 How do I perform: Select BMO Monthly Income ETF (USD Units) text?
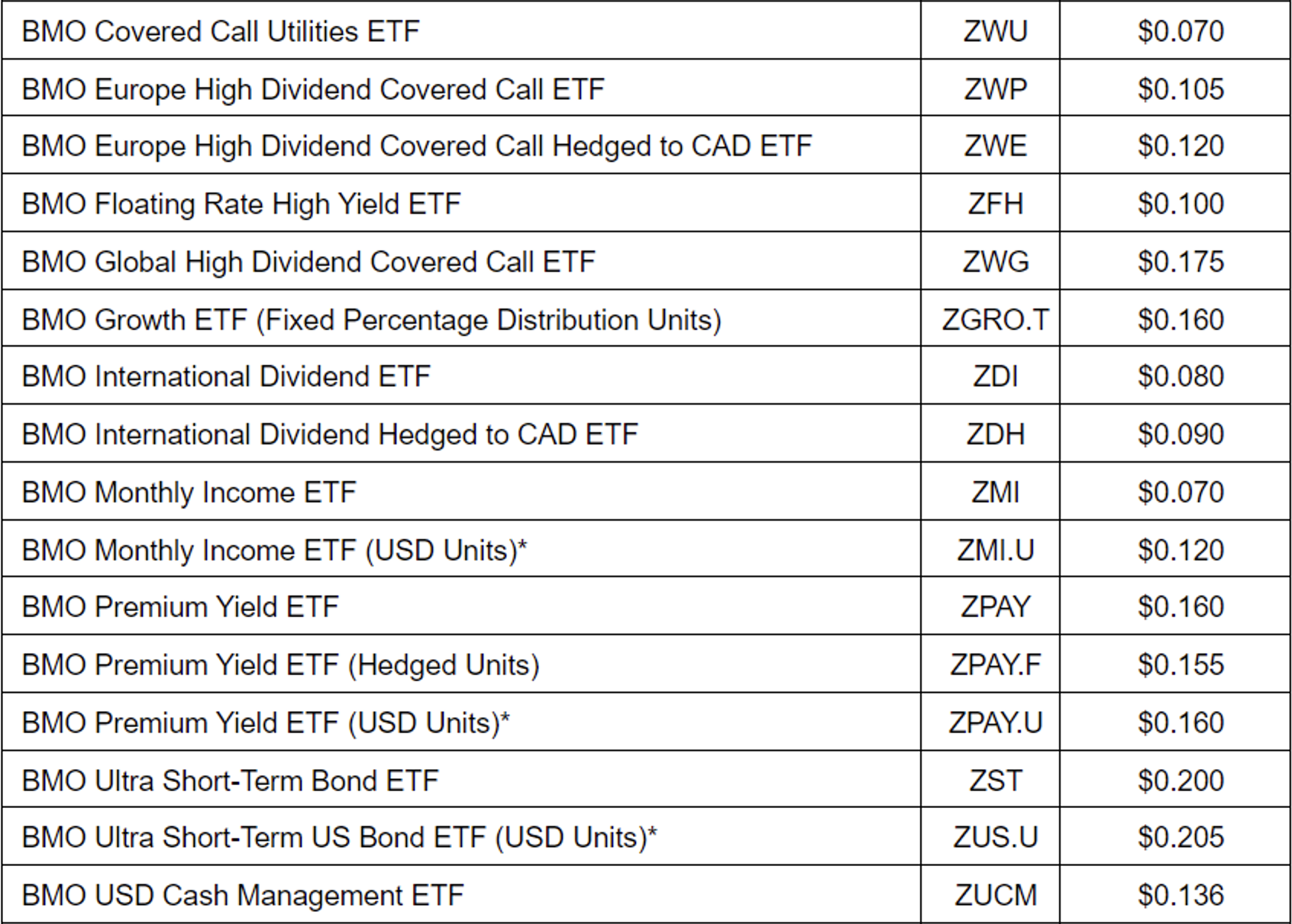(274, 551)
